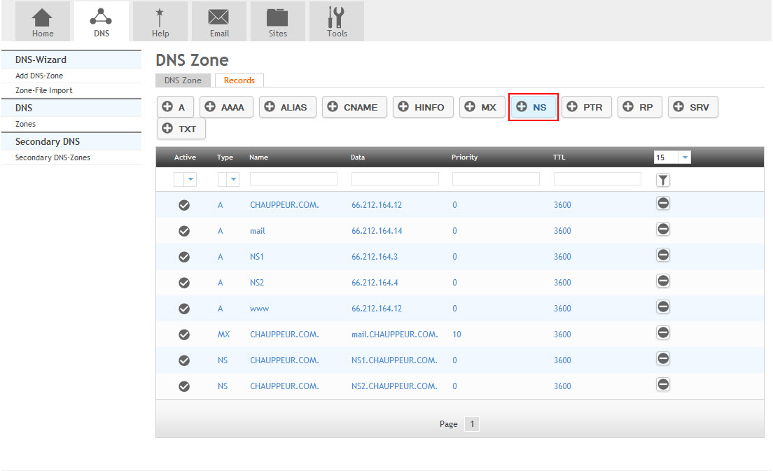Add a new HINFO record

[x=423, y=107]
